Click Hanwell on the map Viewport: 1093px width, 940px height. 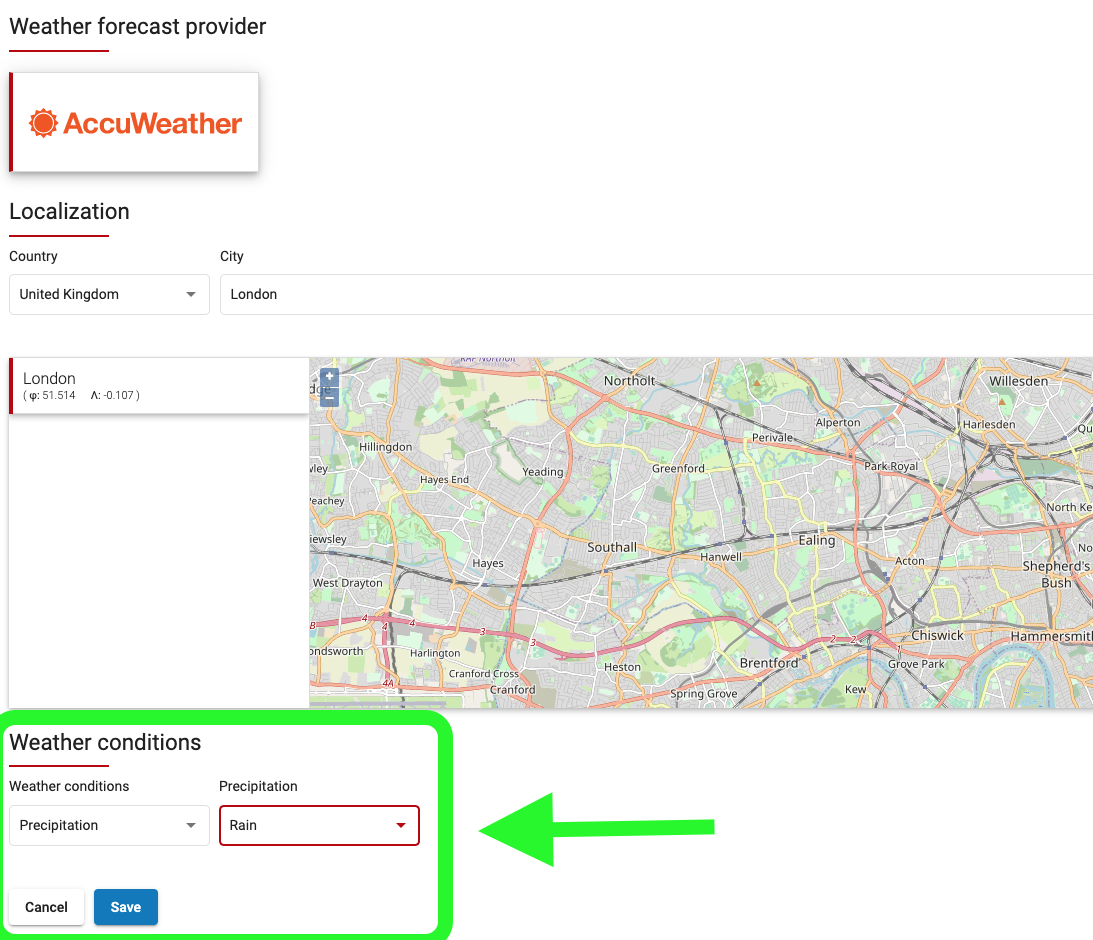721,557
